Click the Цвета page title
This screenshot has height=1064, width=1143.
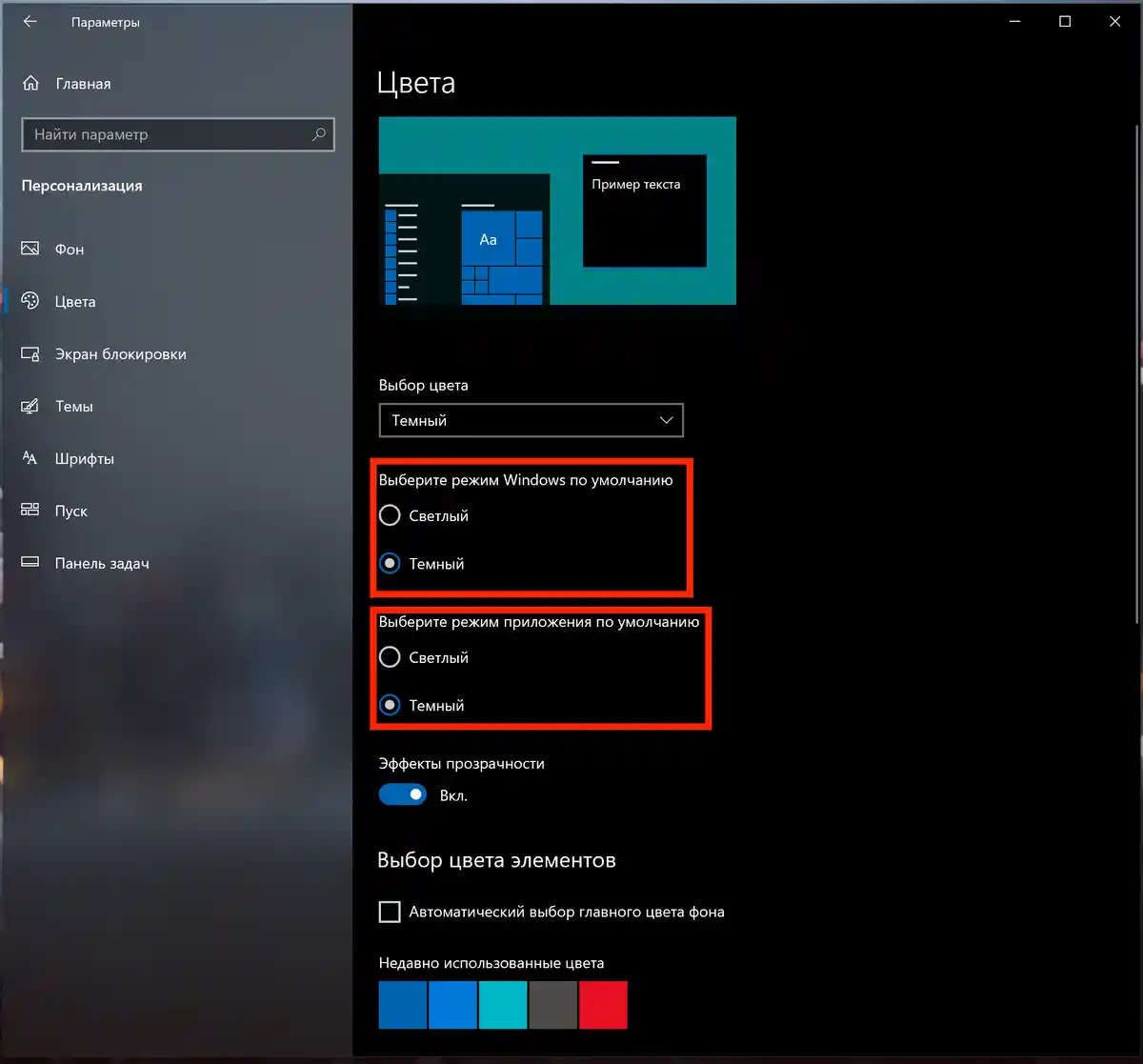pyautogui.click(x=416, y=83)
